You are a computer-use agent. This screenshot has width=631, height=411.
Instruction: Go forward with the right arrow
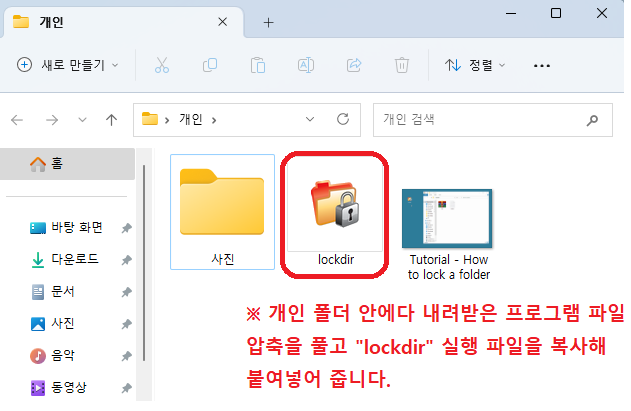[52, 120]
